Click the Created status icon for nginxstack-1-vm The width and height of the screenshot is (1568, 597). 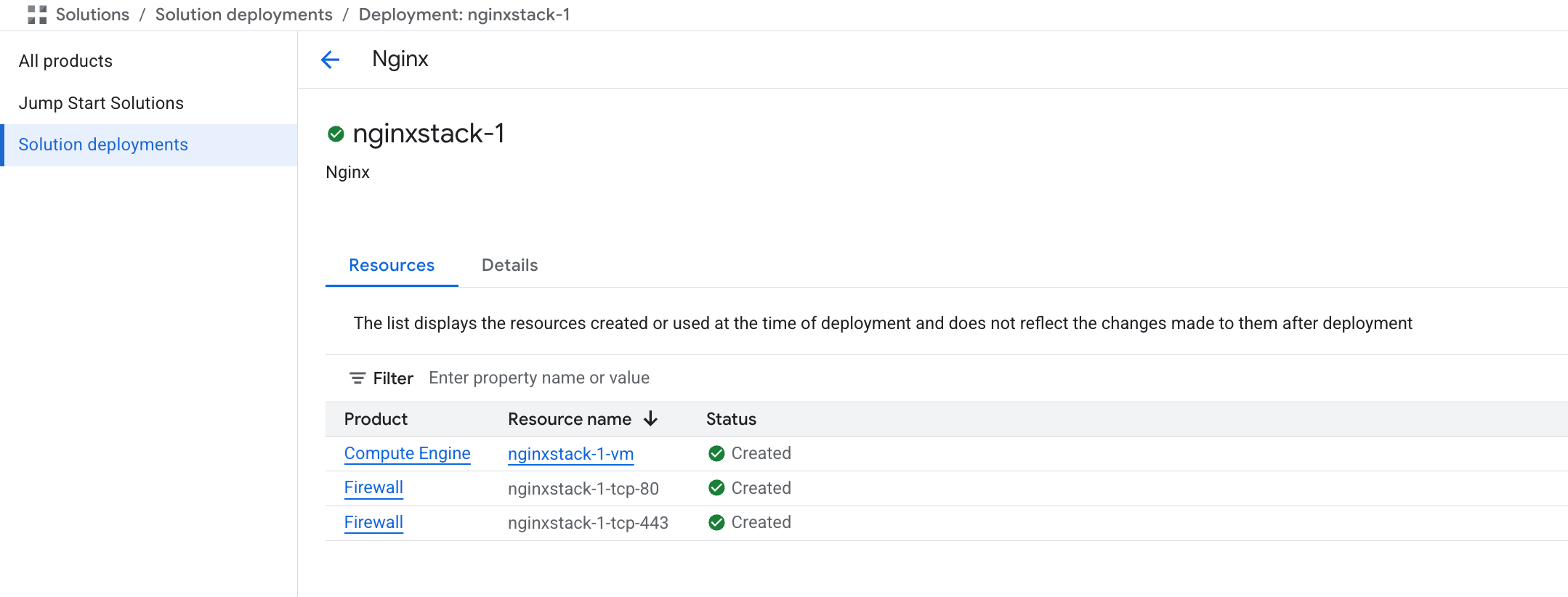(716, 454)
